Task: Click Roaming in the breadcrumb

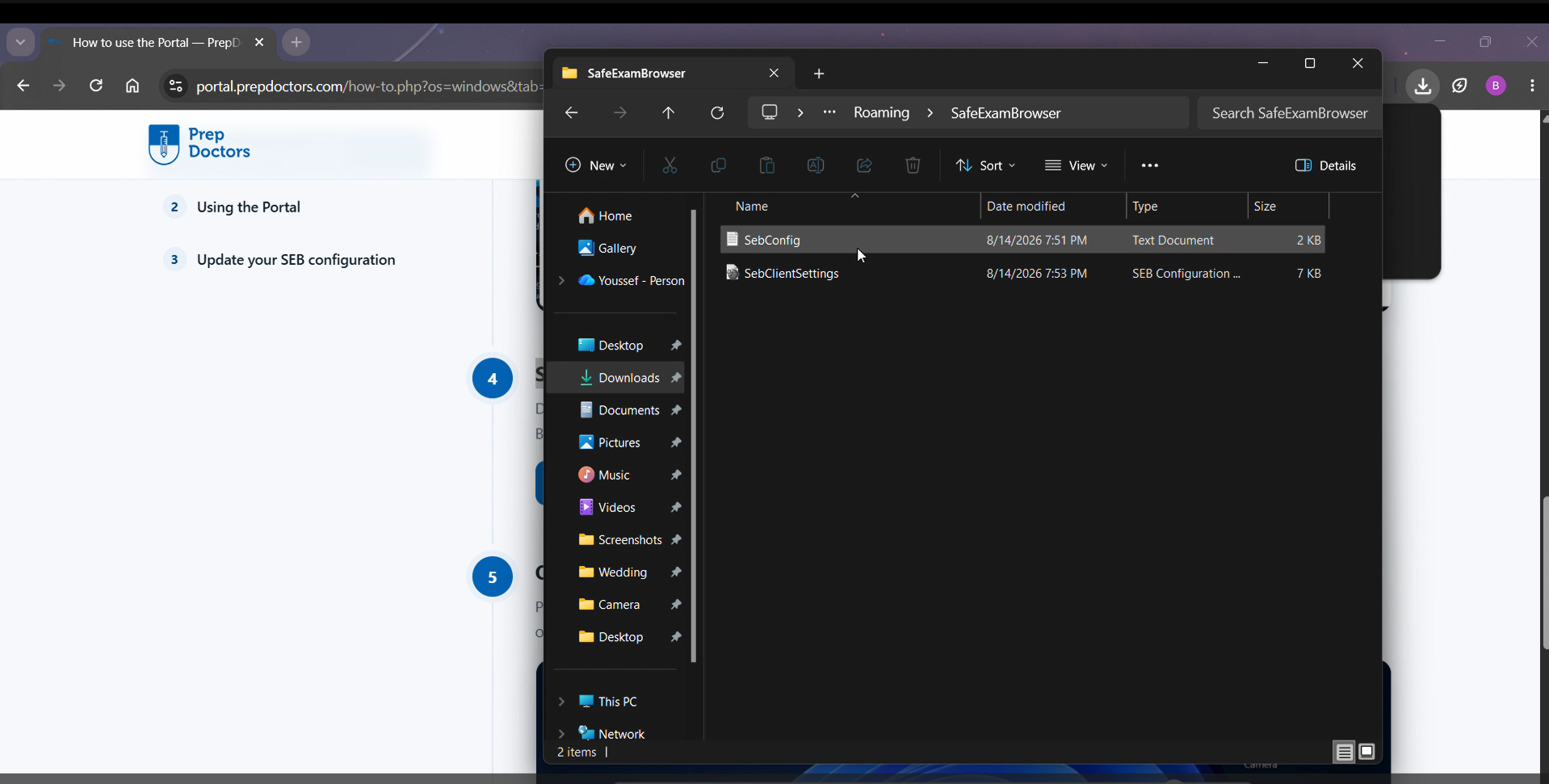Action: (x=881, y=112)
